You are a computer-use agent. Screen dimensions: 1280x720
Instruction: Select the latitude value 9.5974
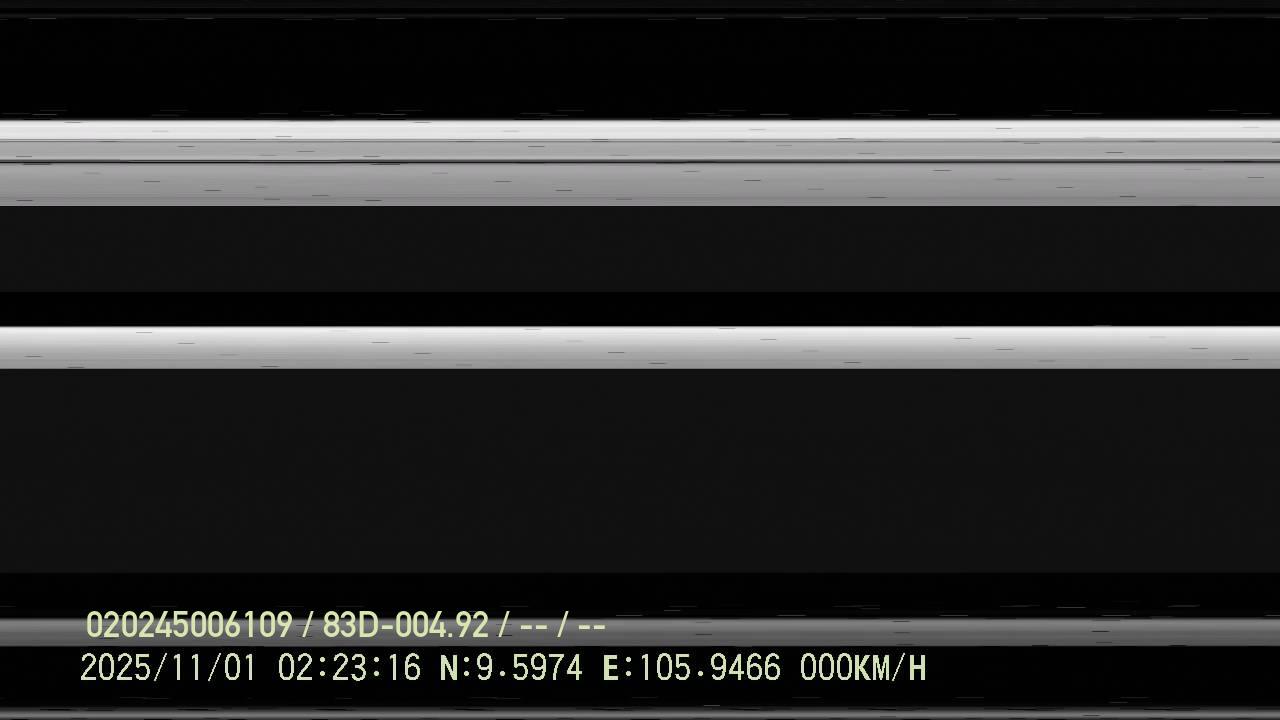tap(529, 668)
